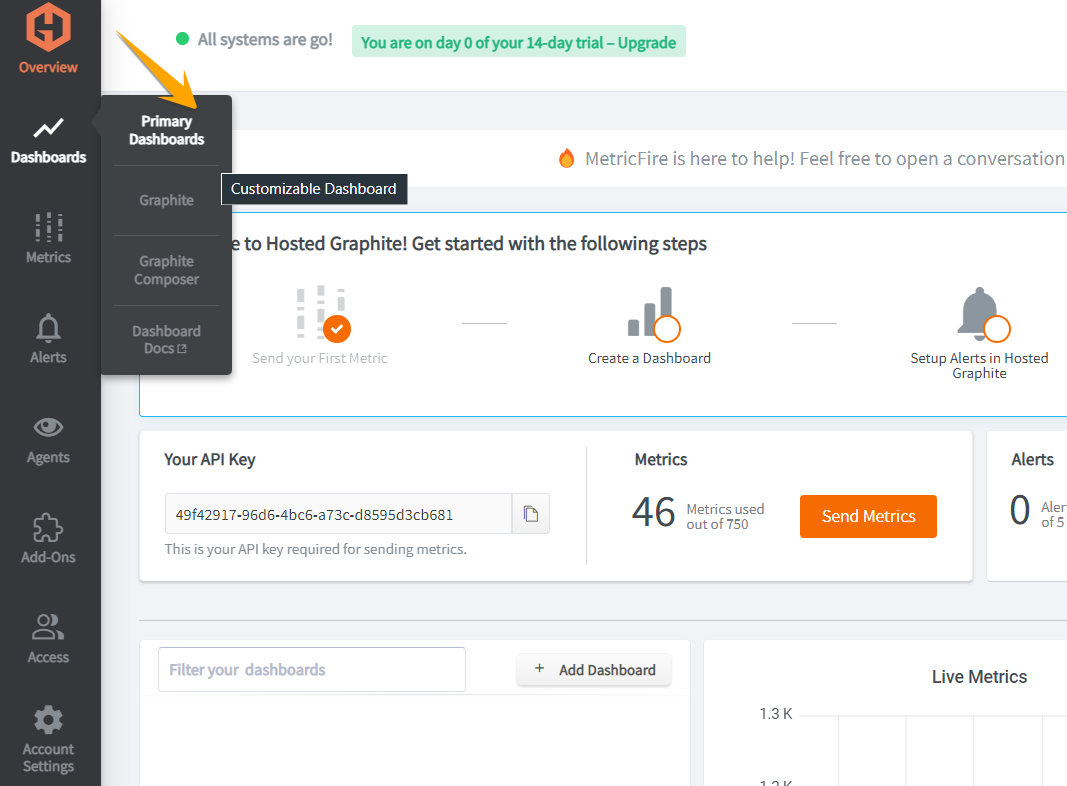Click the Your API Key heading
The image size is (1067, 786).
tap(210, 459)
